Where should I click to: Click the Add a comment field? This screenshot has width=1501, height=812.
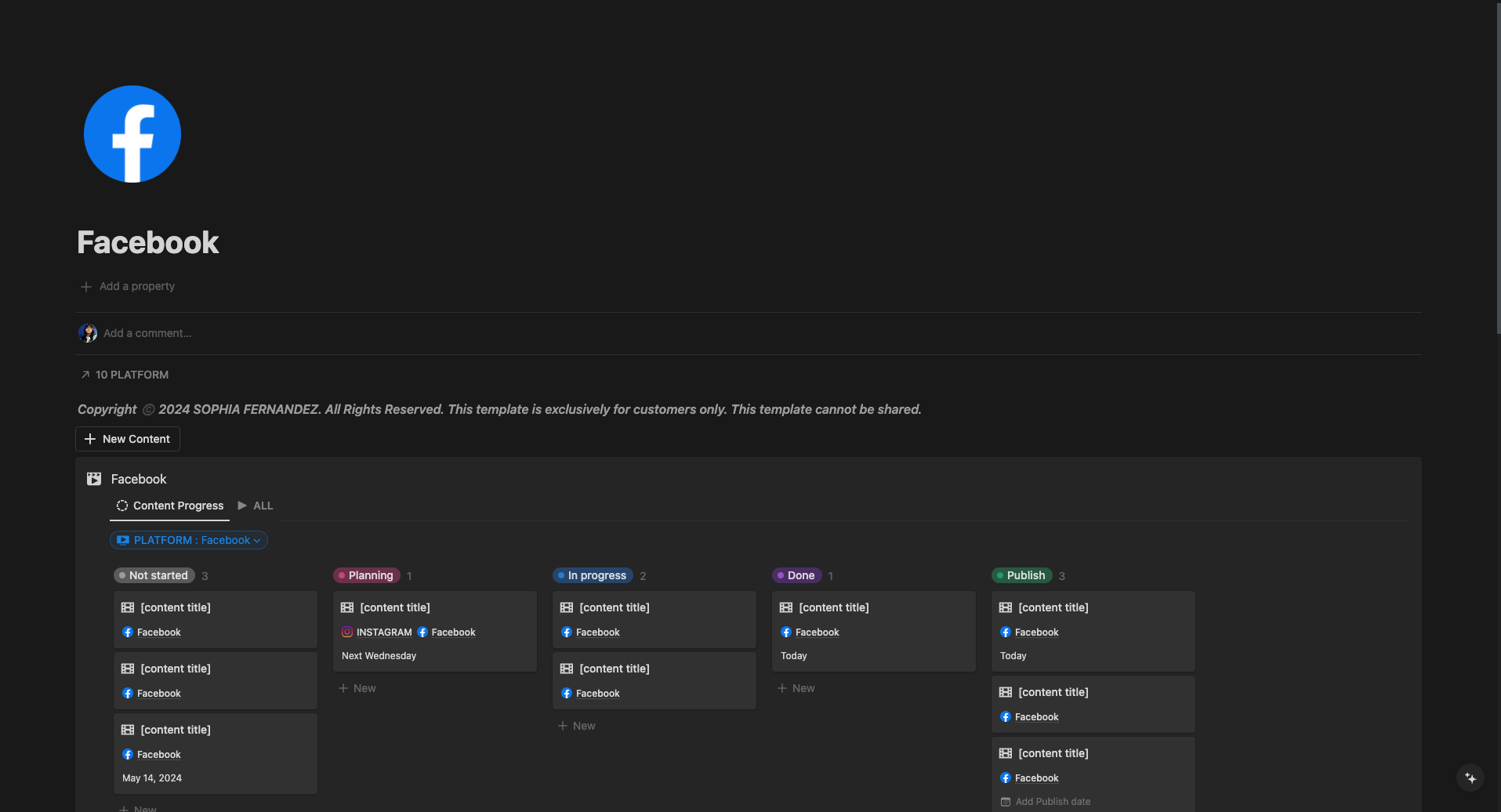[x=147, y=333]
